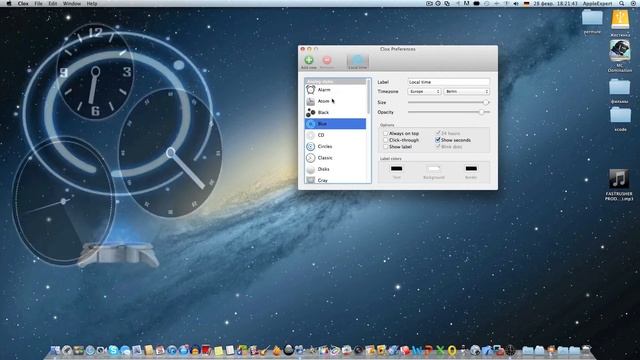This screenshot has height=360, width=640.
Task: Open Finder from the Dock
Action: point(55,350)
